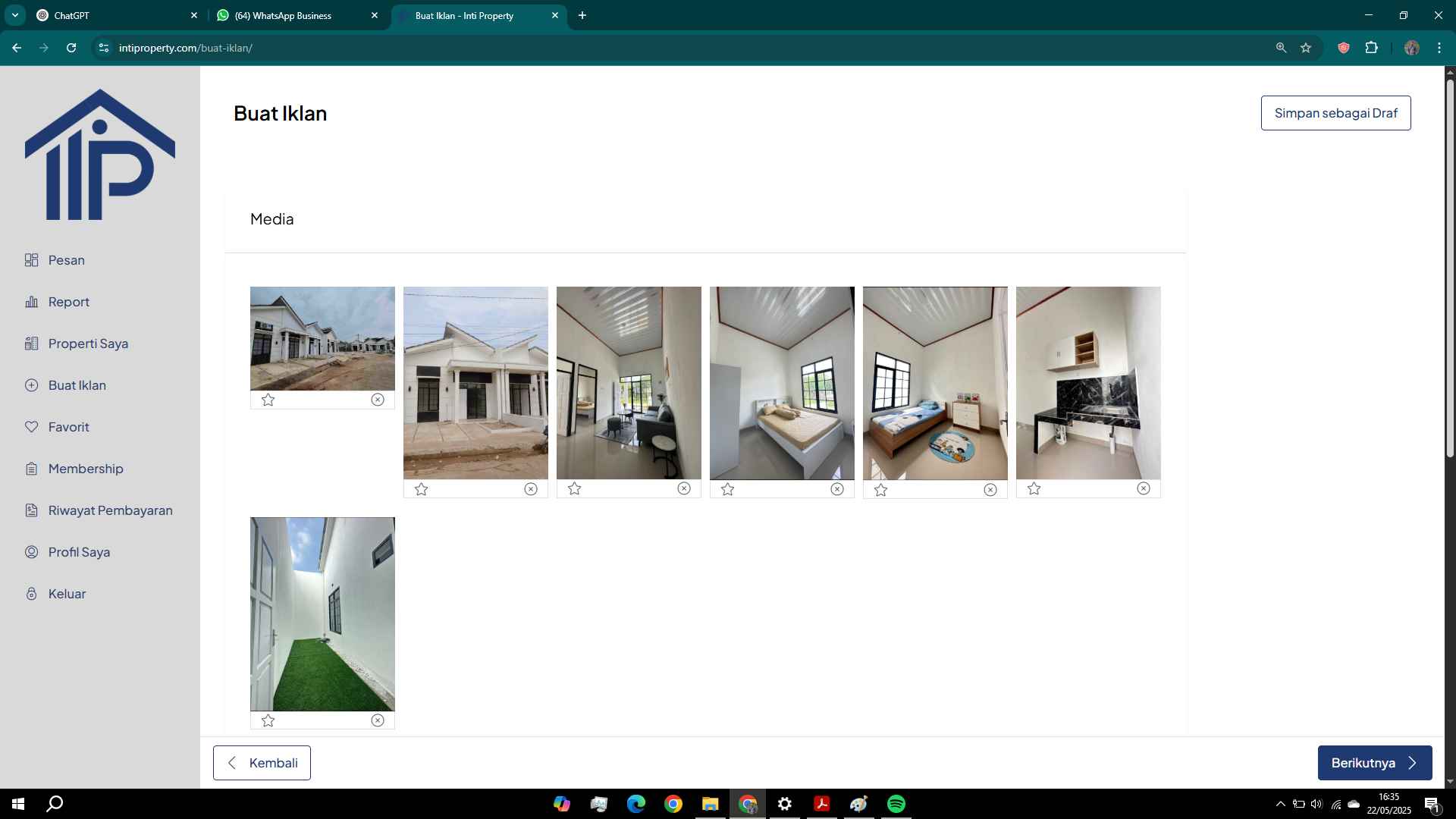Click the Inti Property logo
Viewport: 1456px width, 819px height.
pyautogui.click(x=100, y=155)
